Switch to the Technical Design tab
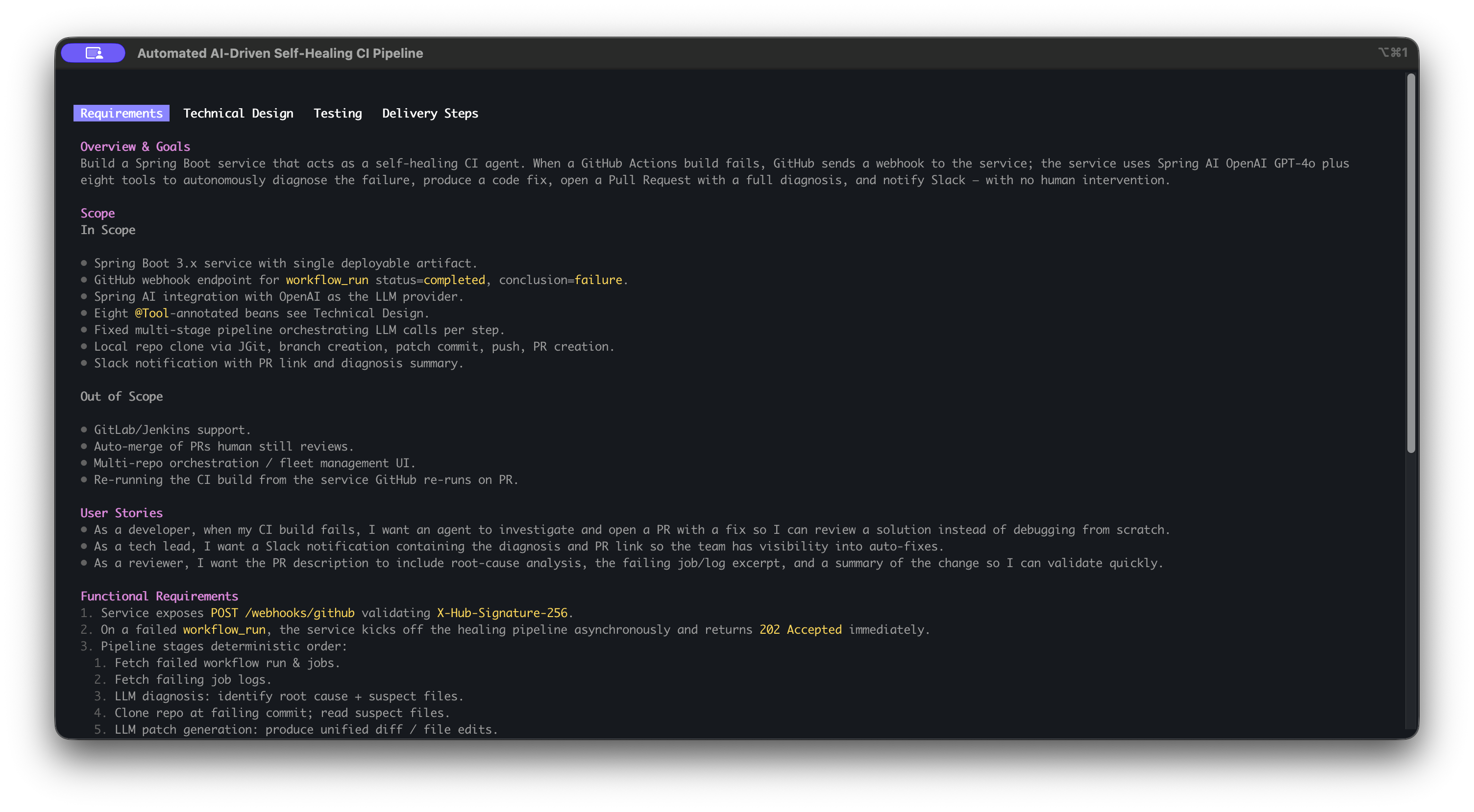Image resolution: width=1474 pixels, height=812 pixels. (x=238, y=113)
